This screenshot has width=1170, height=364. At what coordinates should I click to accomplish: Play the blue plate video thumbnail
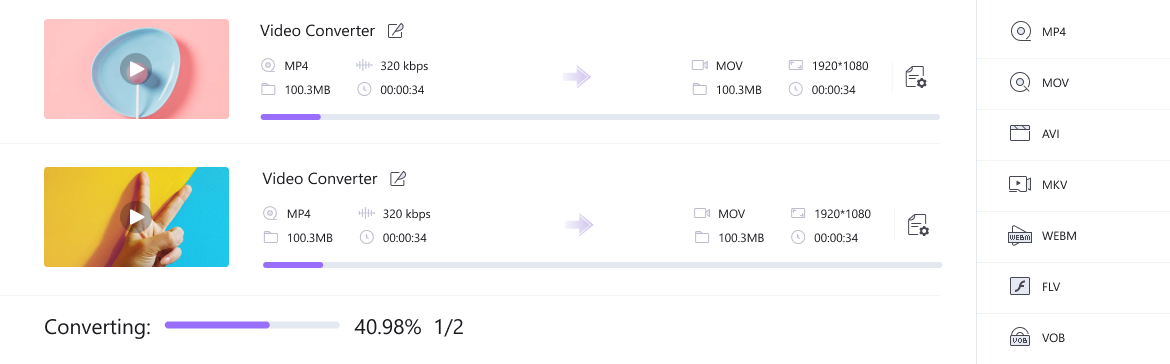[x=136, y=69]
